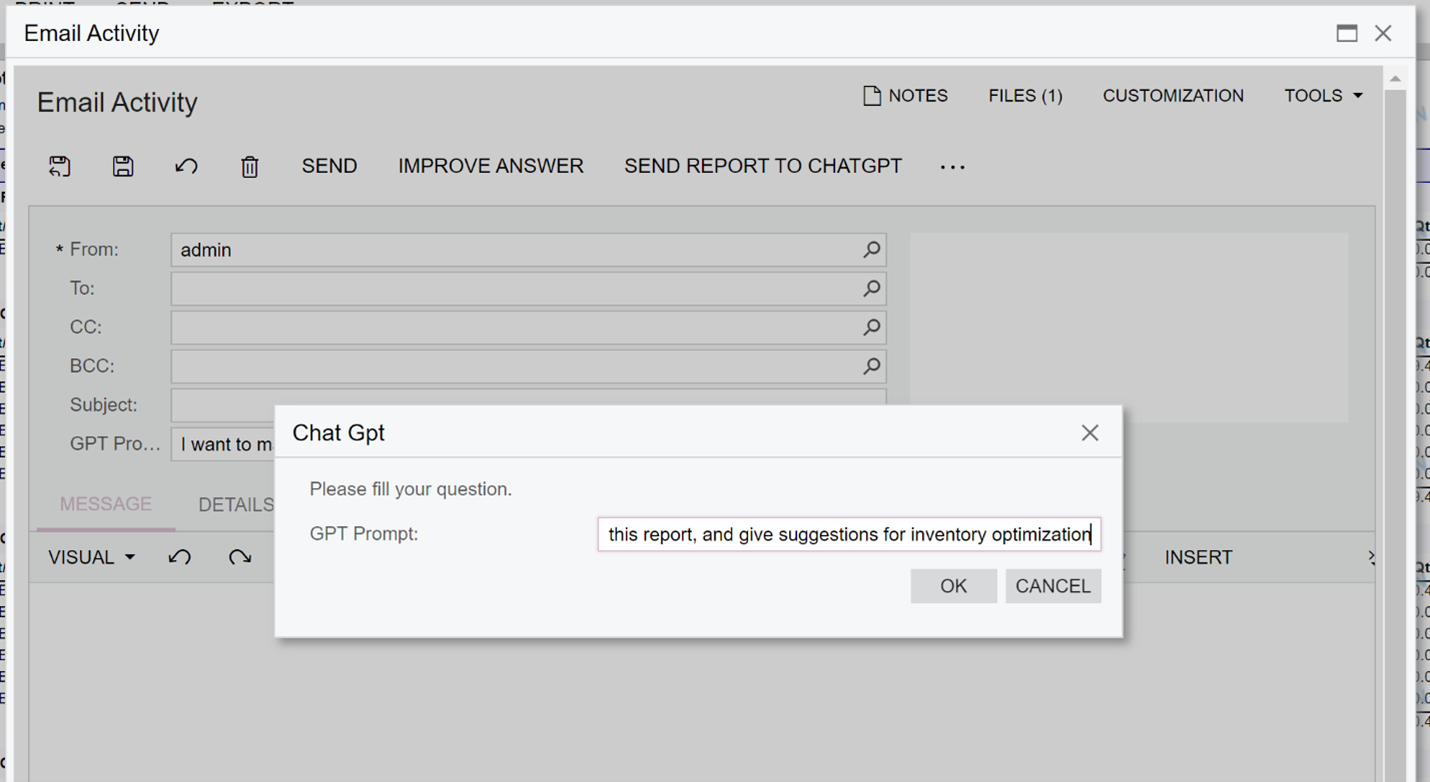Click inside the GPT Prompt text field
The height and width of the screenshot is (782, 1430).
point(848,534)
